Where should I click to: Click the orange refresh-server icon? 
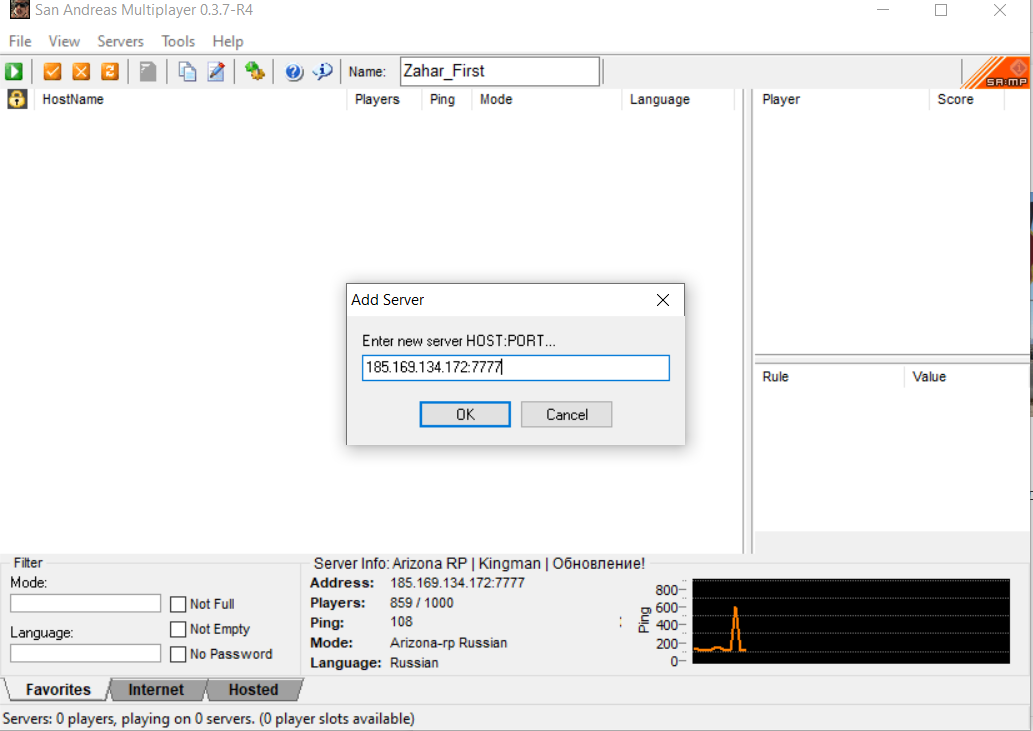(110, 71)
